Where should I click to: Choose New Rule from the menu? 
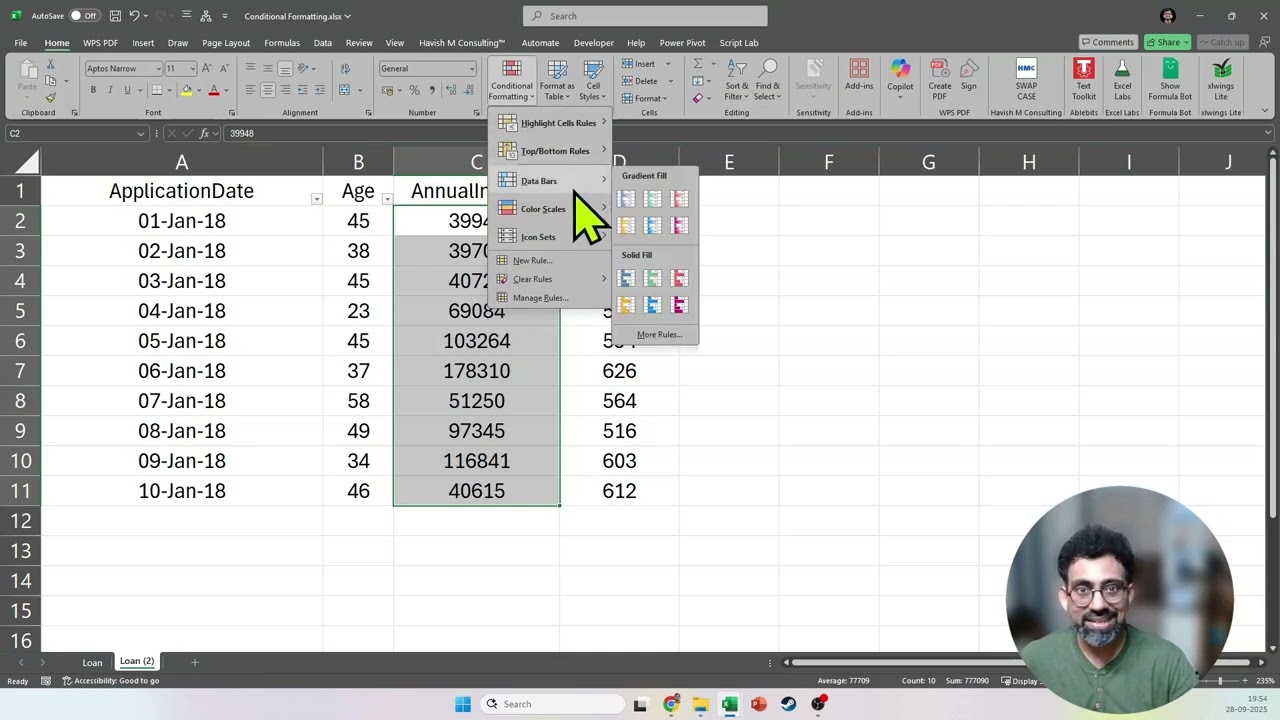pos(552,260)
